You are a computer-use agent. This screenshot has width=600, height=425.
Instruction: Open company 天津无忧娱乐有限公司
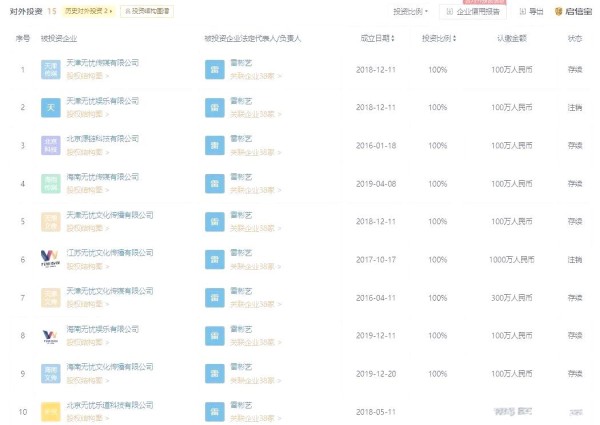(103, 101)
